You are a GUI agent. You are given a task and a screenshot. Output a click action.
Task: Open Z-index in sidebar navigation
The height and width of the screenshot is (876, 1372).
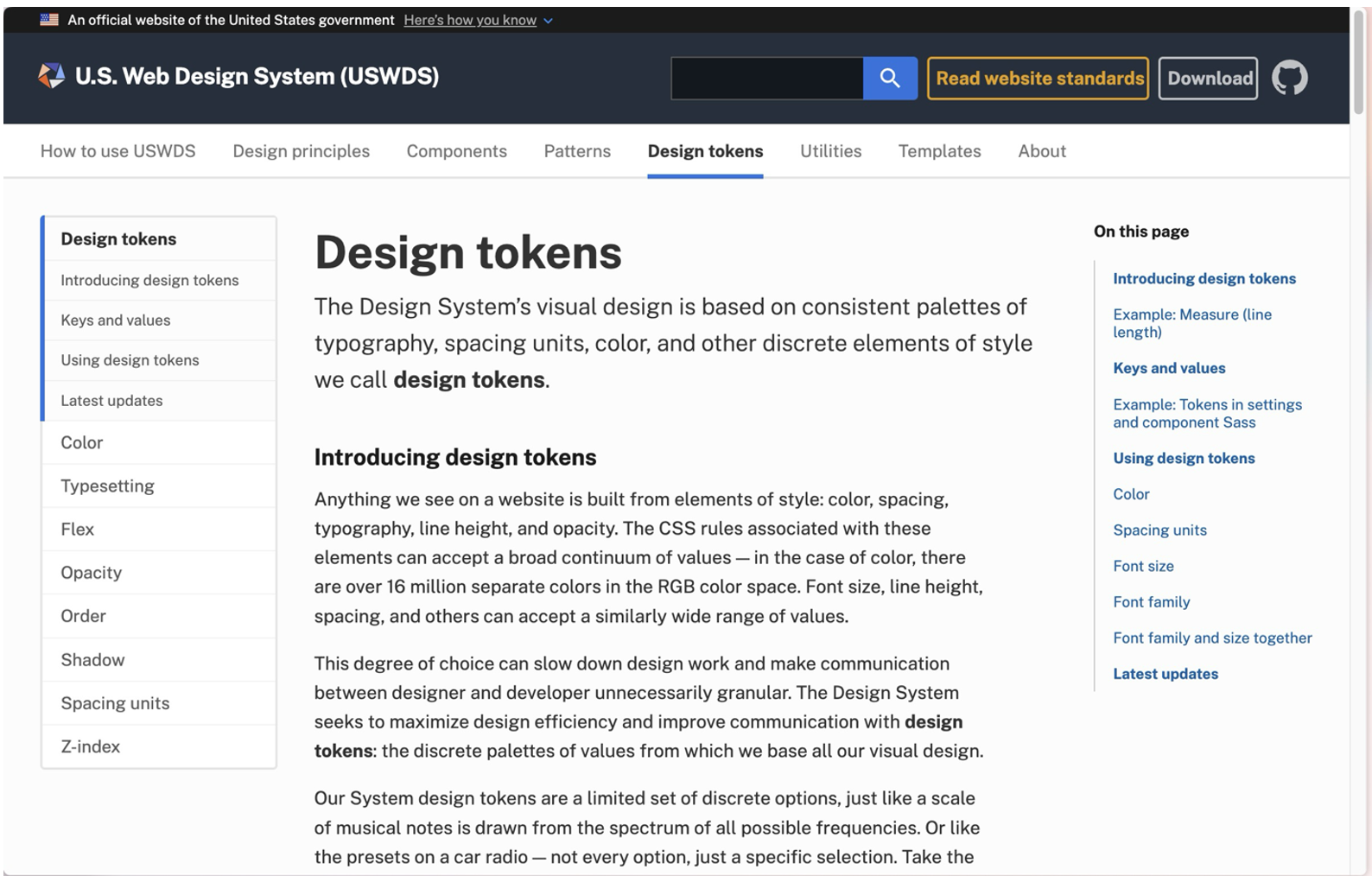point(160,746)
